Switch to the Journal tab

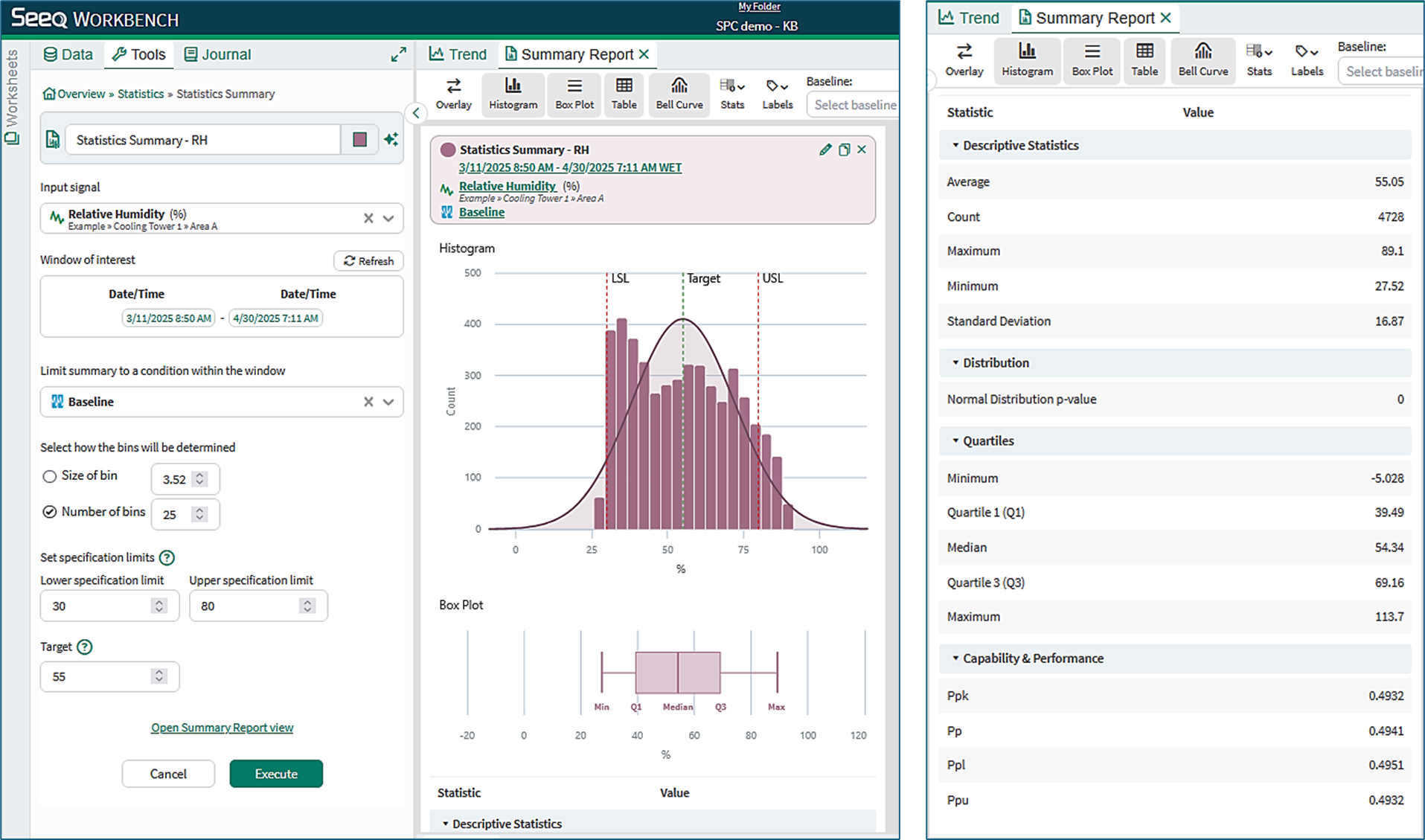coord(217,54)
